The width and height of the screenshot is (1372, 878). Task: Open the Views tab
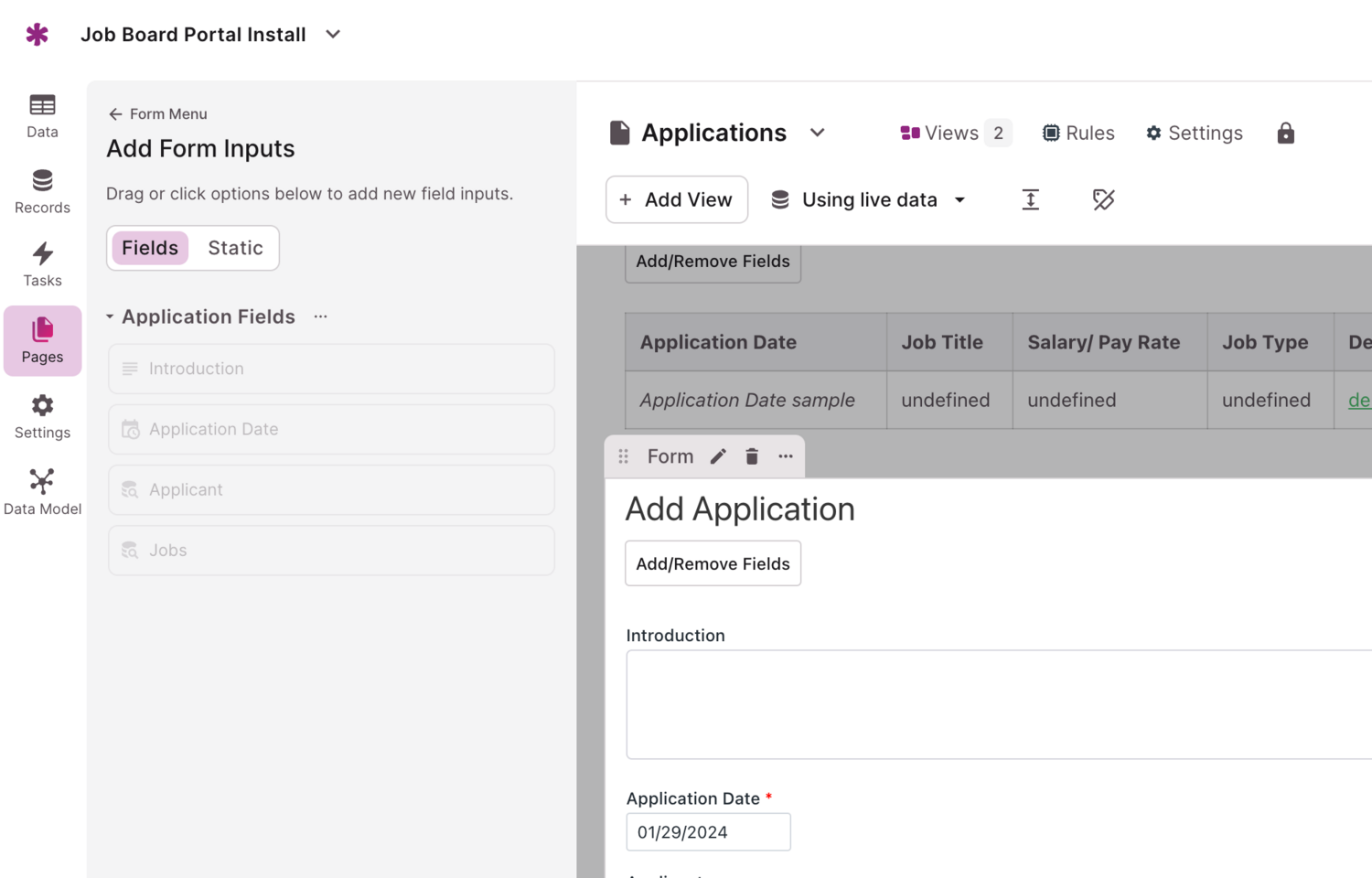tap(954, 134)
